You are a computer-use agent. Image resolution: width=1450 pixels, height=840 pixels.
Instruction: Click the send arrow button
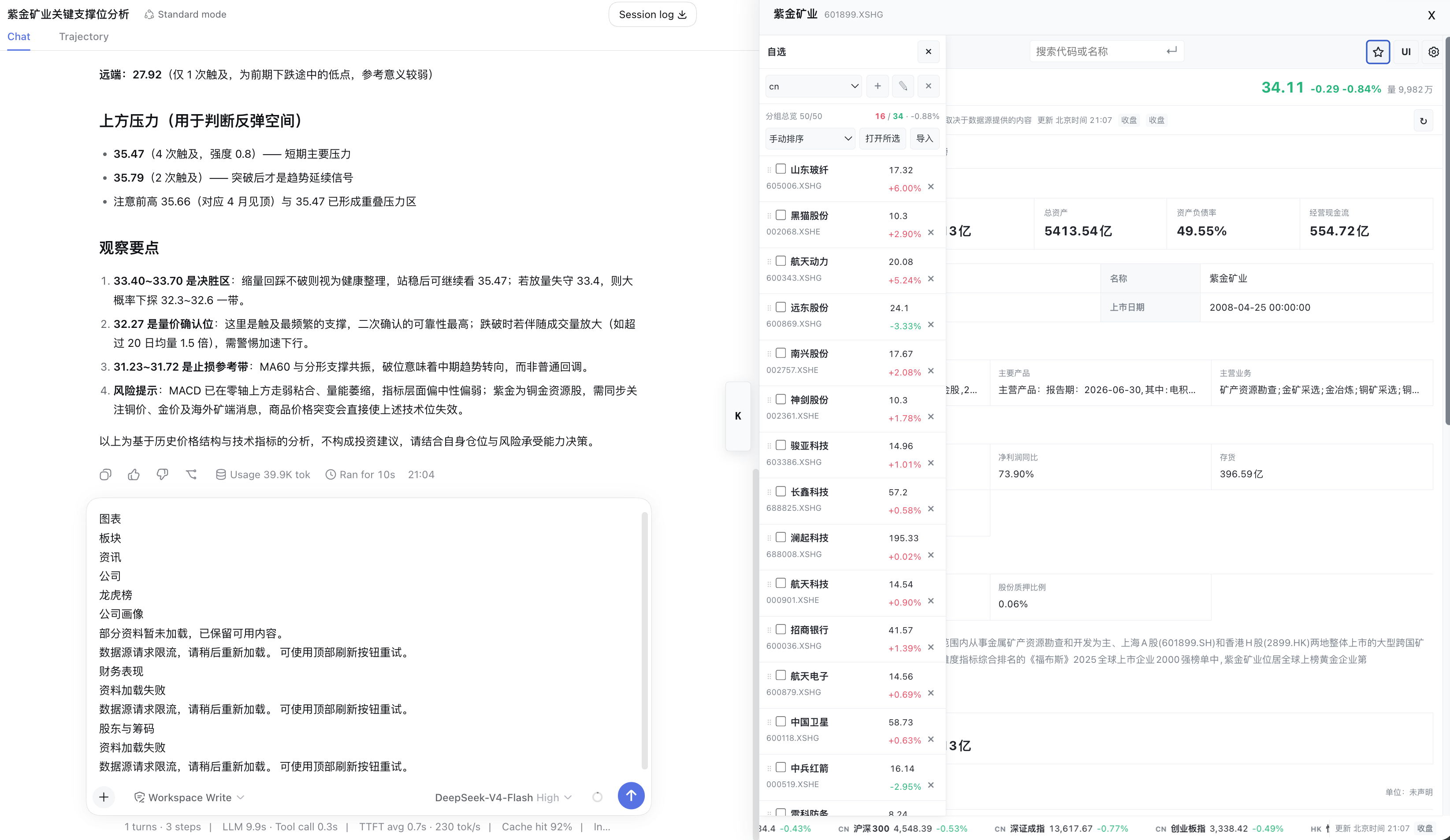pos(631,795)
